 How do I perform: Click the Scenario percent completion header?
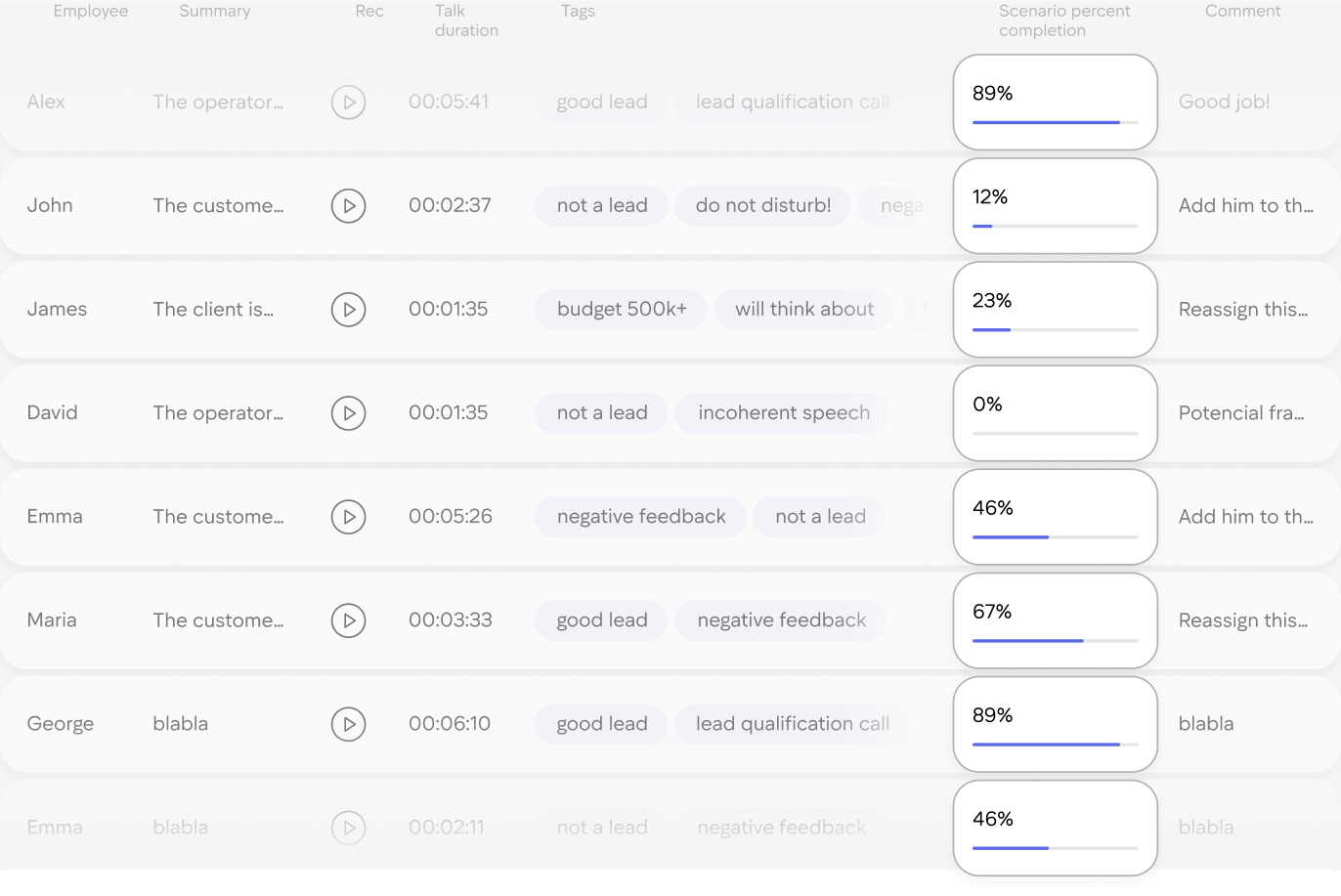pyautogui.click(x=1064, y=21)
